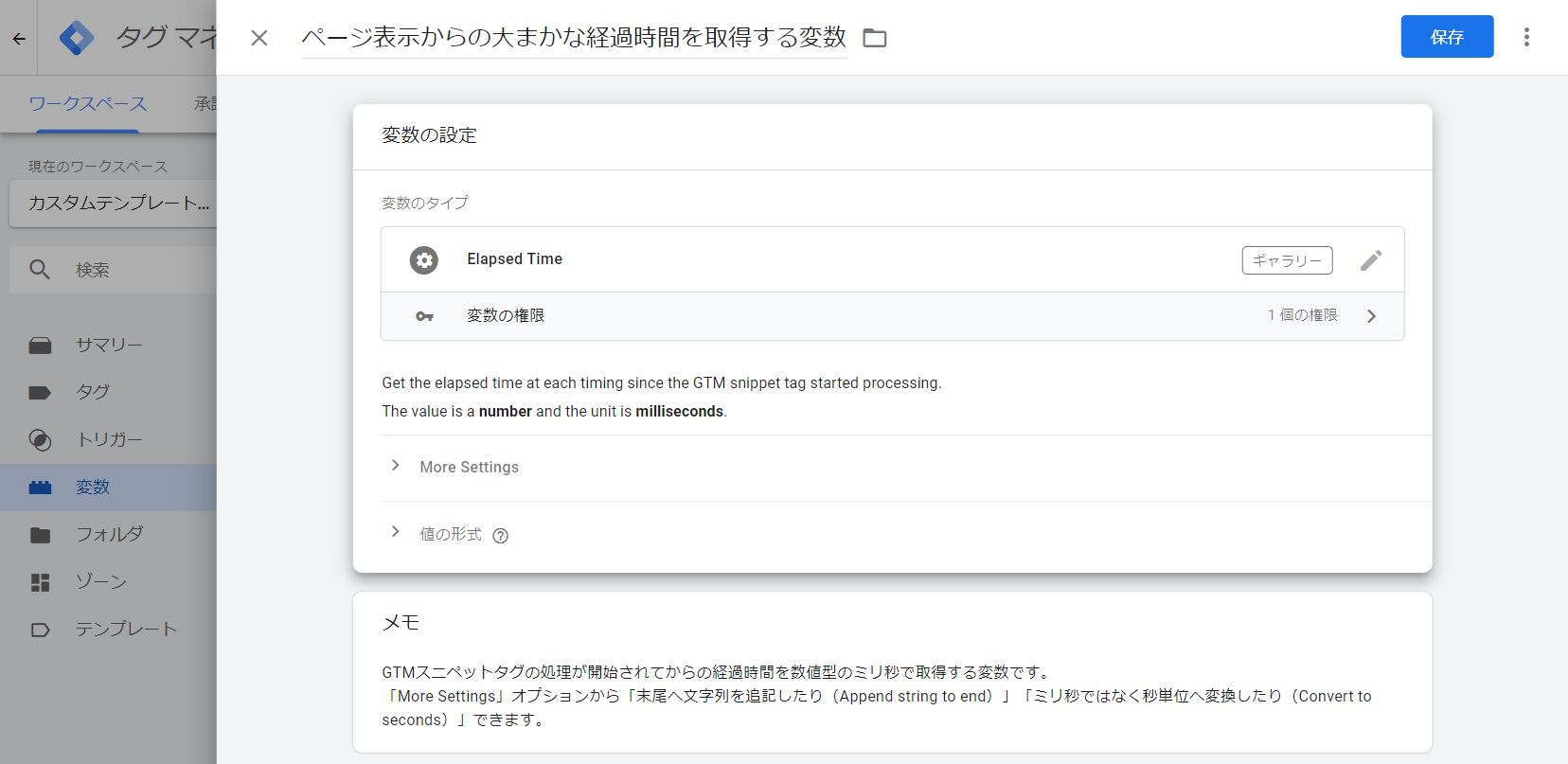
Task: Open サマリー in sidebar
Action: [109, 346]
